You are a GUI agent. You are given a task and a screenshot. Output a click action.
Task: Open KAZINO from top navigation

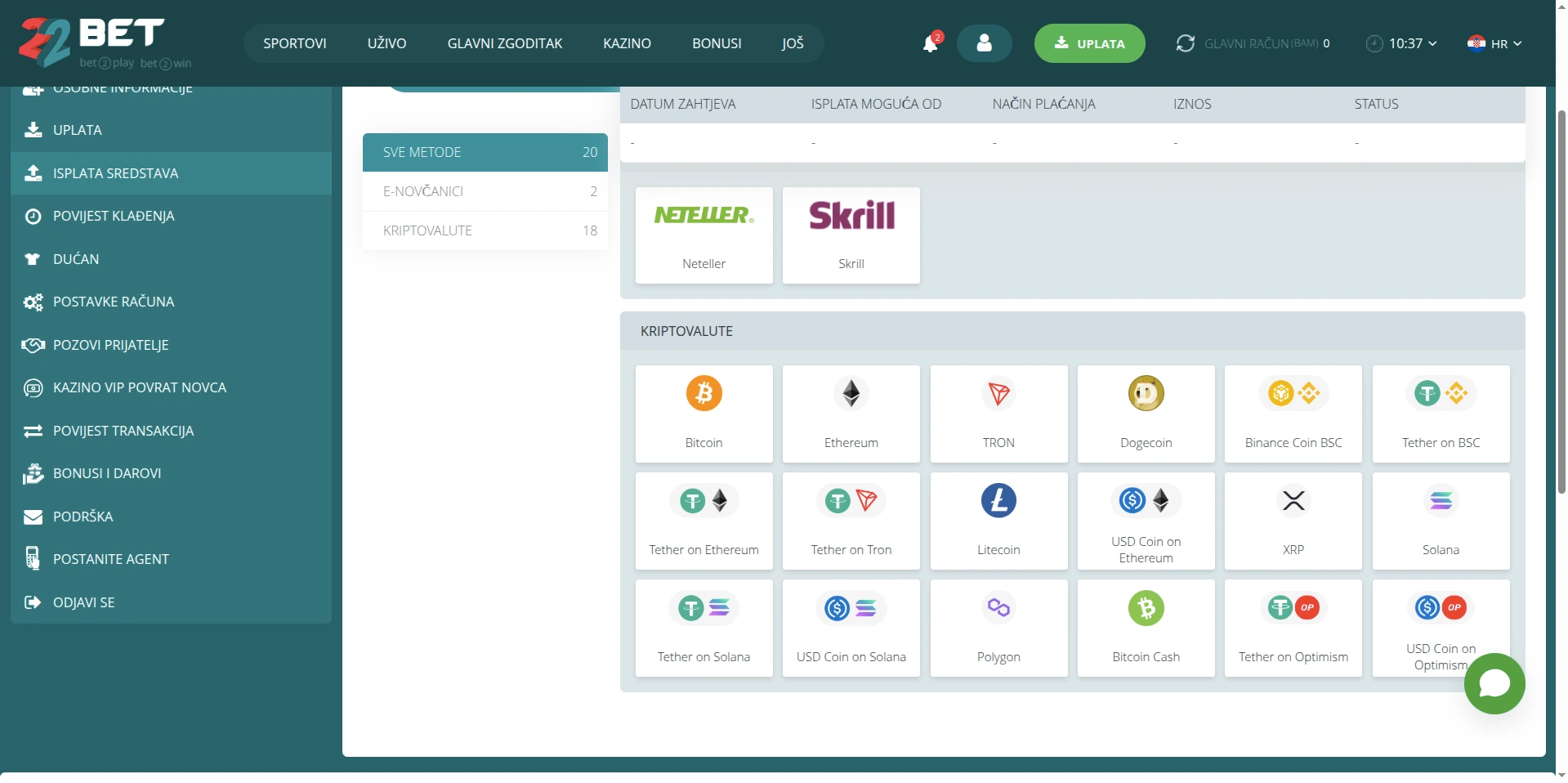tap(627, 43)
